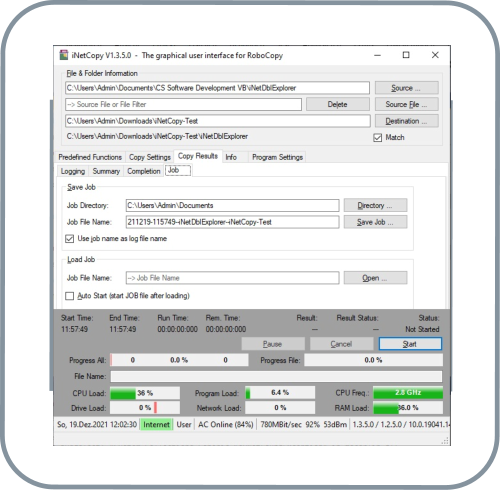Viewport: 500px width, 490px height.
Task: Click the File Name display field
Action: click(x=276, y=377)
